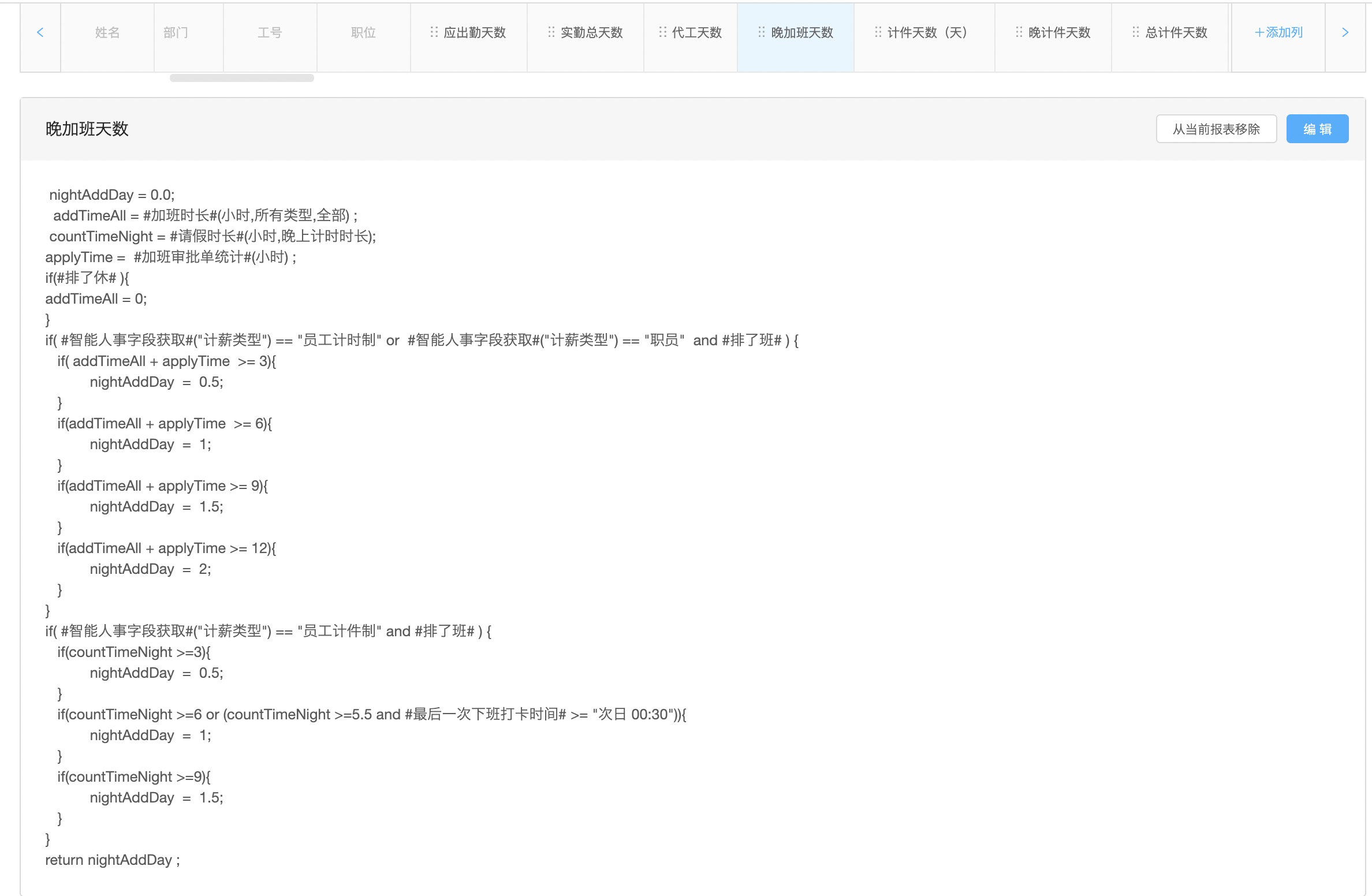Select drag handle icon beside 代工天数
Screen dimensions: 1372x896
662,33
